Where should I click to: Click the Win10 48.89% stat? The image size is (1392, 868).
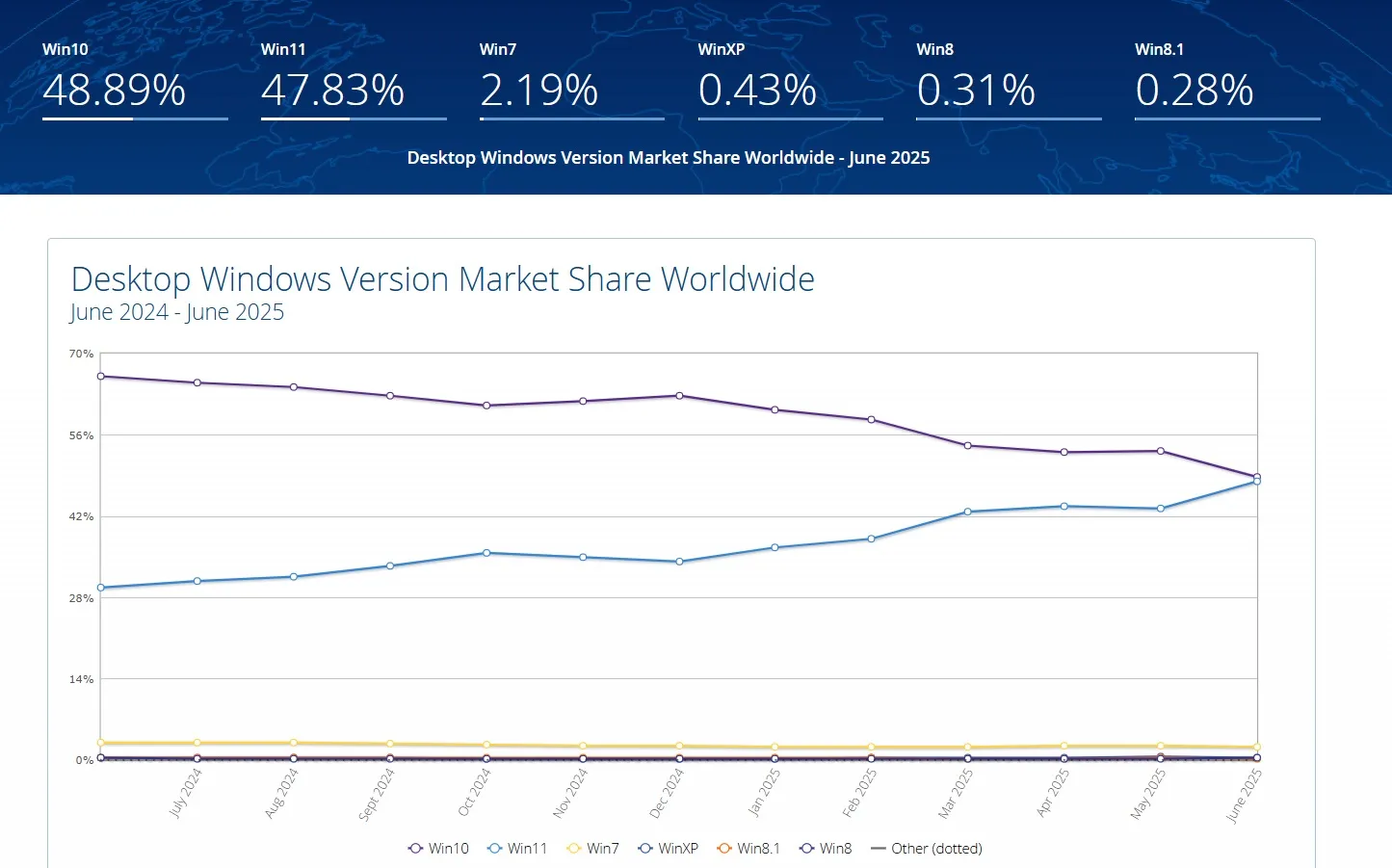(115, 90)
